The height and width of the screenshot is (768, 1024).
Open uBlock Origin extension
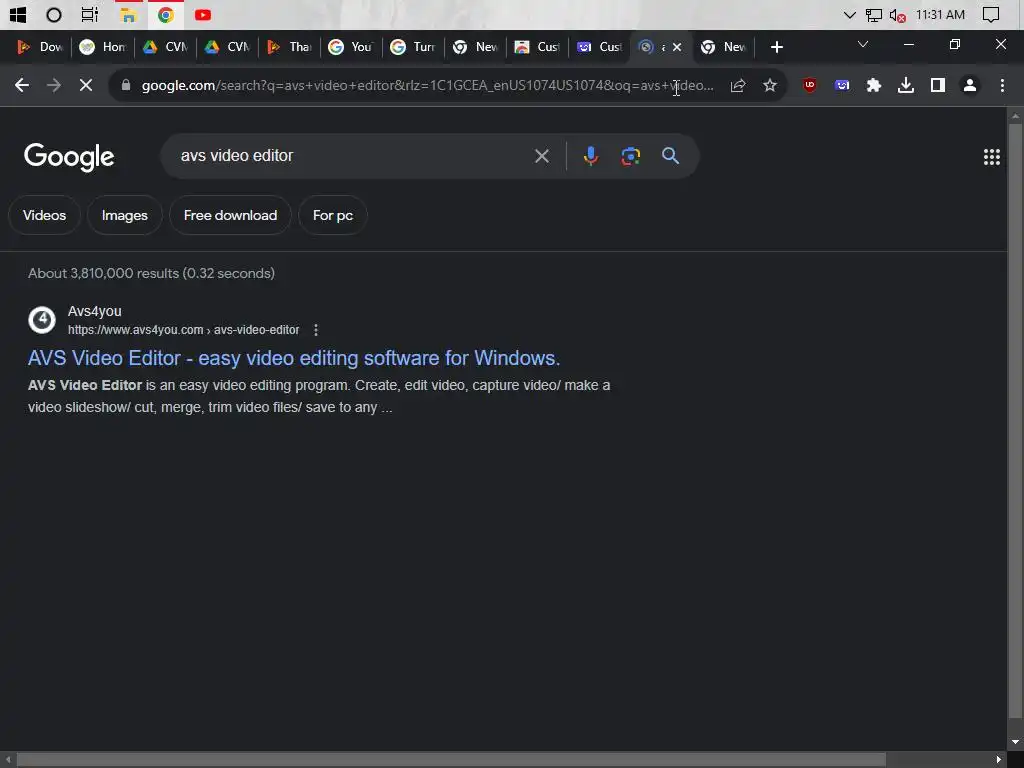pos(810,85)
